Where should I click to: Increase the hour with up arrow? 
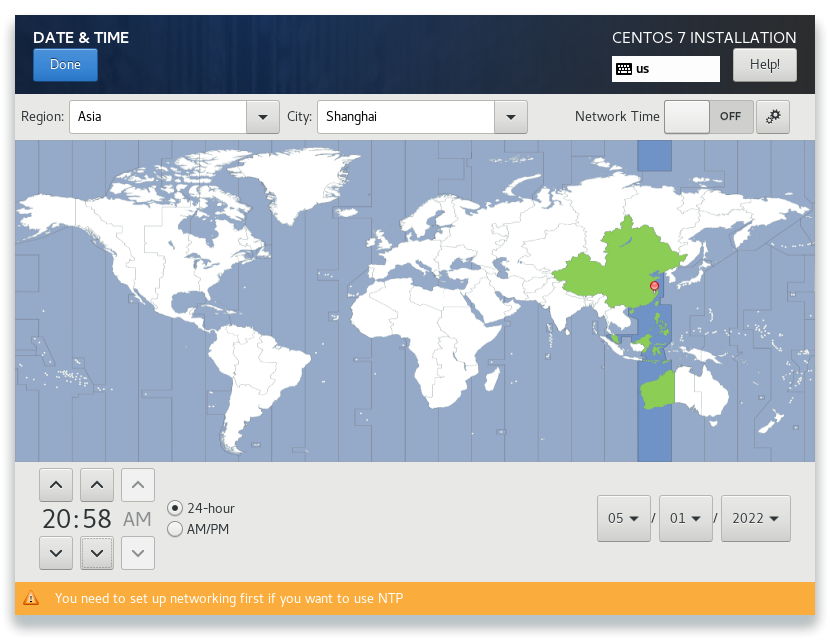coord(56,485)
